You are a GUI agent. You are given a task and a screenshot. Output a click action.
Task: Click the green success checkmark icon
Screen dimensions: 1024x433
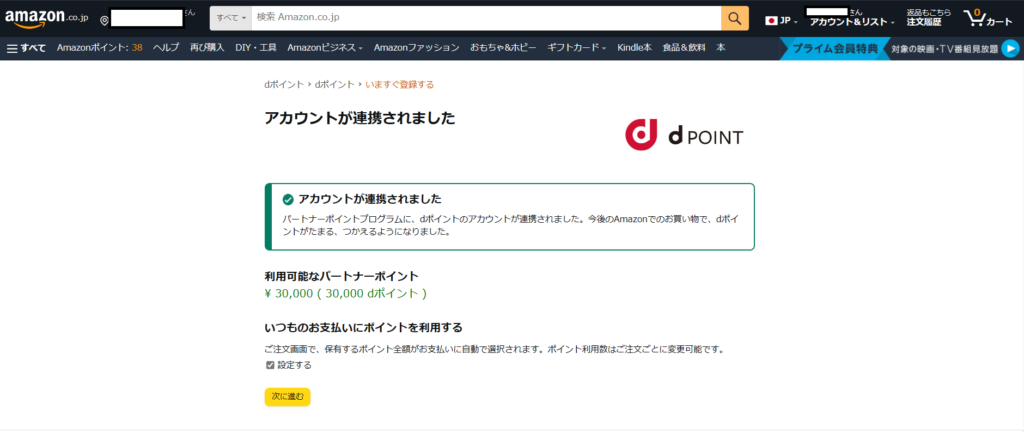tap(287, 199)
